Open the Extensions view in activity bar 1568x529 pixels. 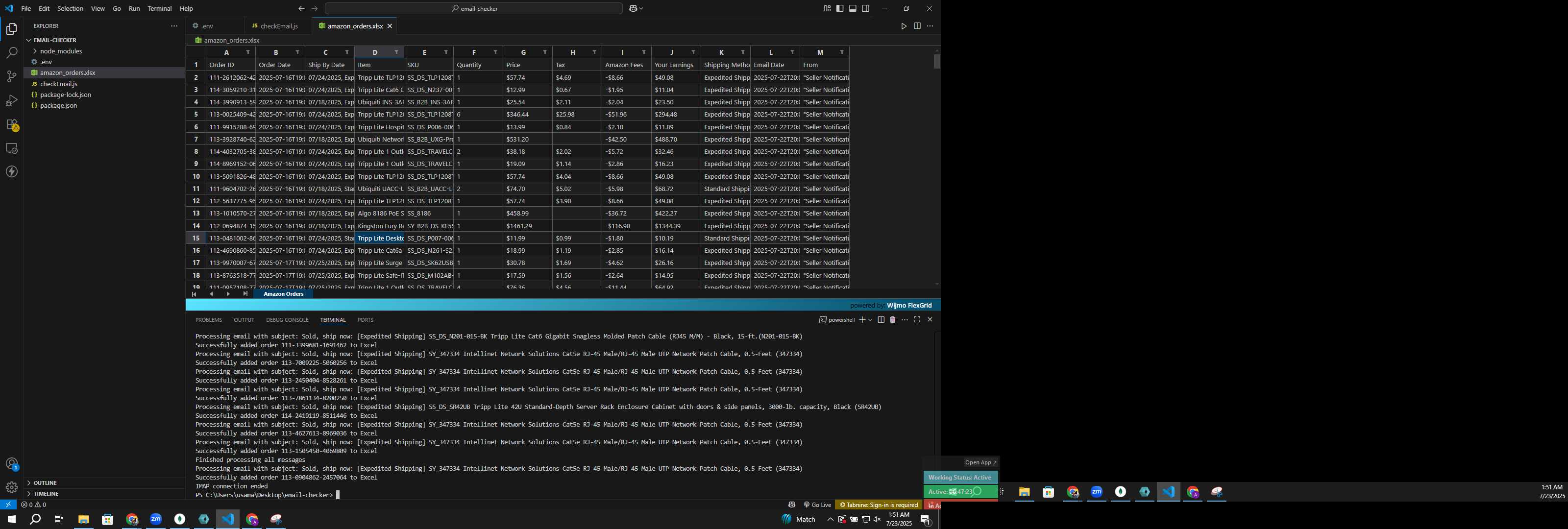coord(12,124)
